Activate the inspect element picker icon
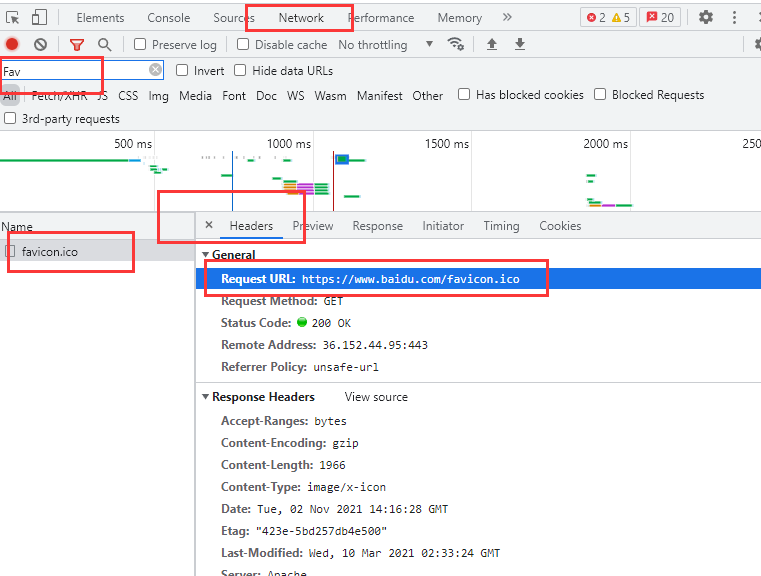Image resolution: width=761 pixels, height=576 pixels. click(x=13, y=18)
